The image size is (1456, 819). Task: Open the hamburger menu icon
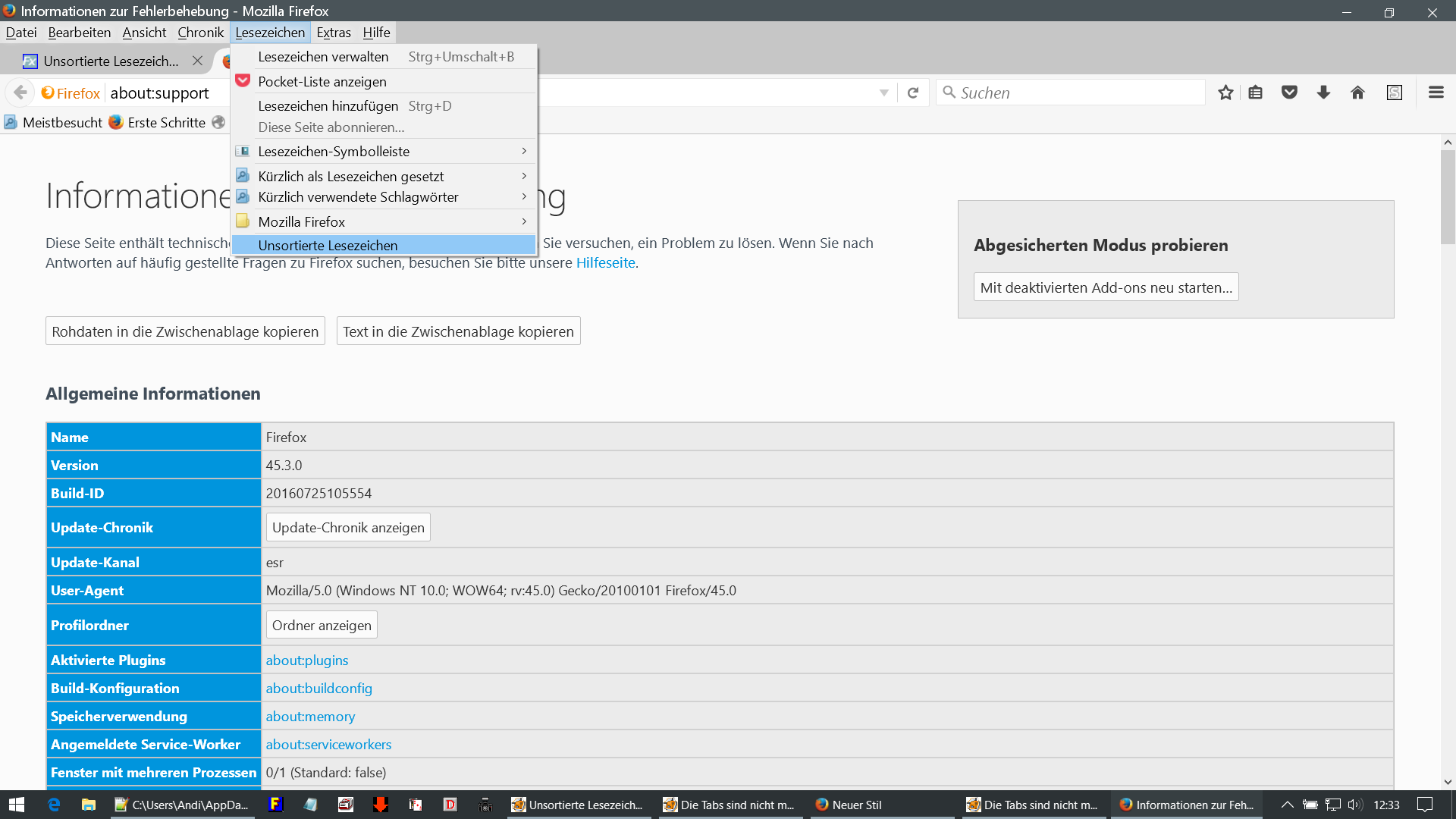[1436, 93]
